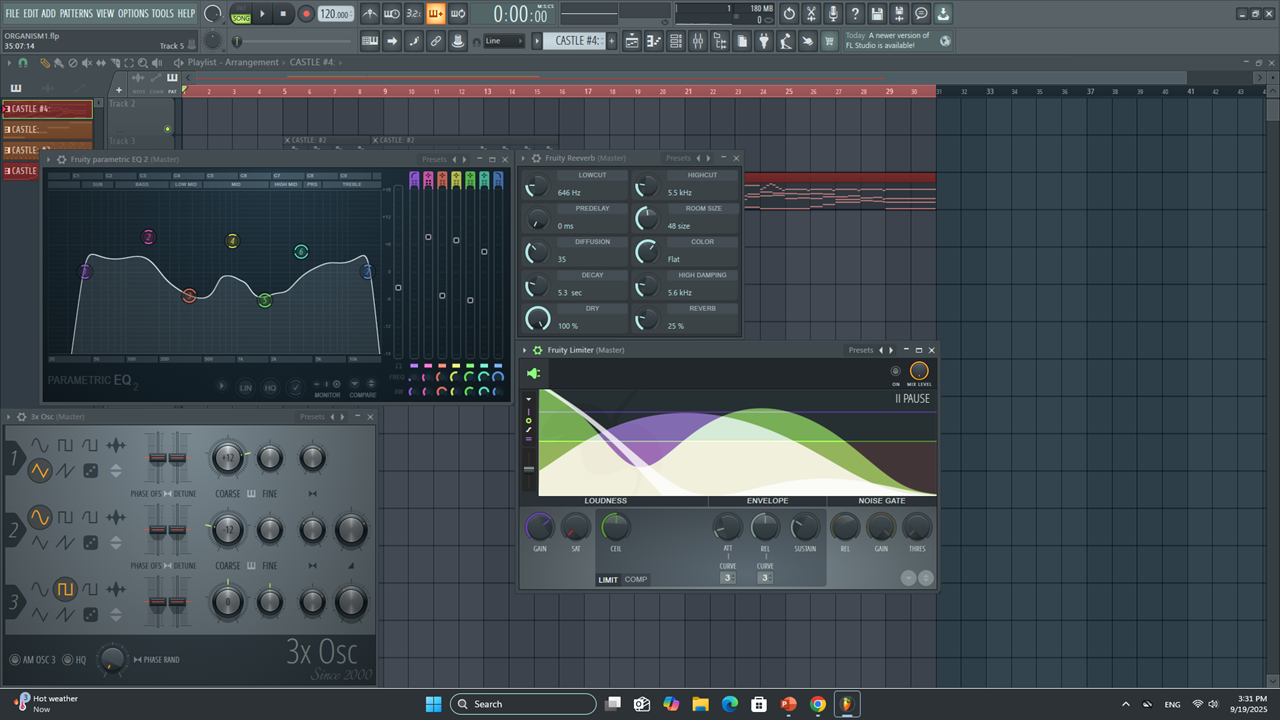Enable Playlist magnet snap icon
The height and width of the screenshot is (720, 1280).
(x=23, y=62)
